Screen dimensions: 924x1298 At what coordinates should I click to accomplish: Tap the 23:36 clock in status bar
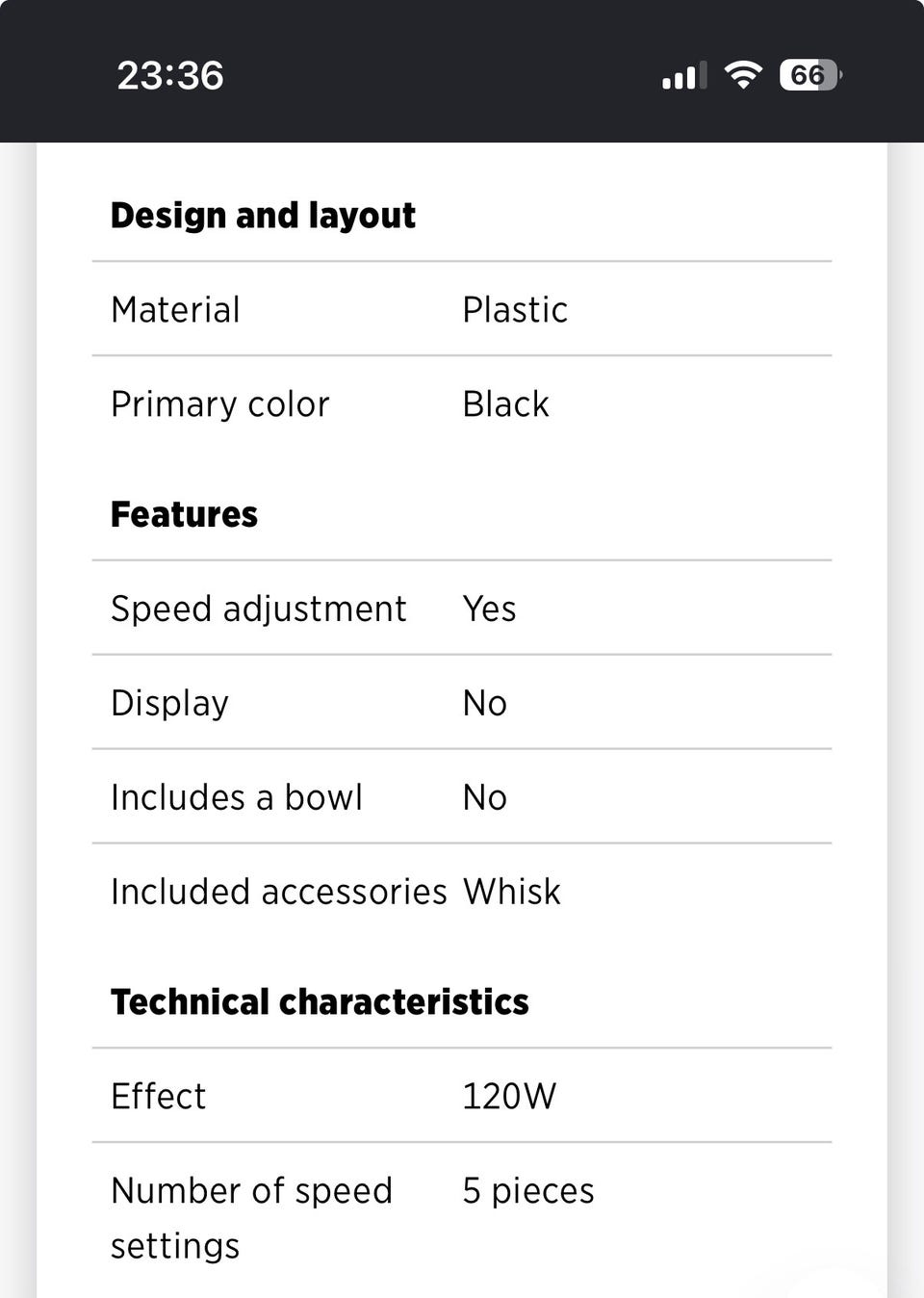(170, 75)
